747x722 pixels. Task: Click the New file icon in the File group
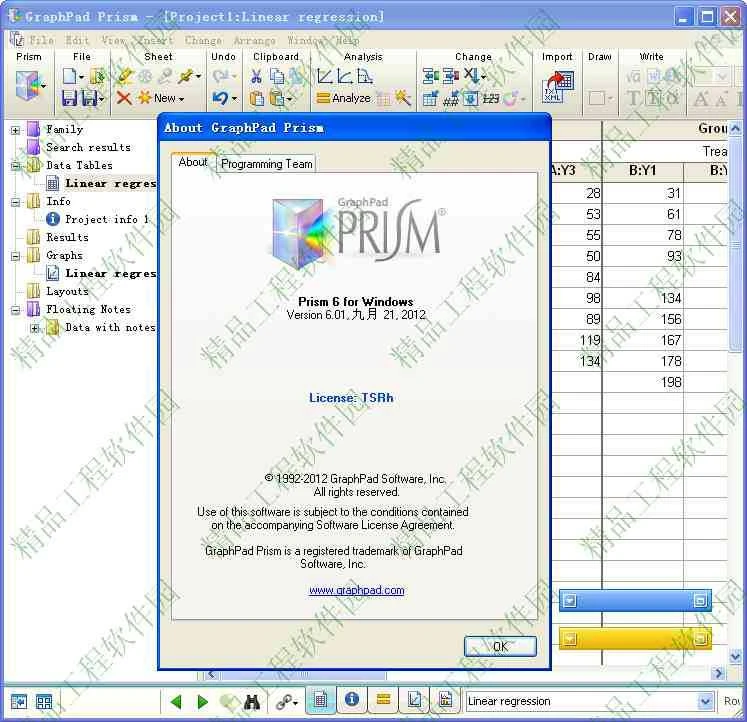(x=70, y=77)
